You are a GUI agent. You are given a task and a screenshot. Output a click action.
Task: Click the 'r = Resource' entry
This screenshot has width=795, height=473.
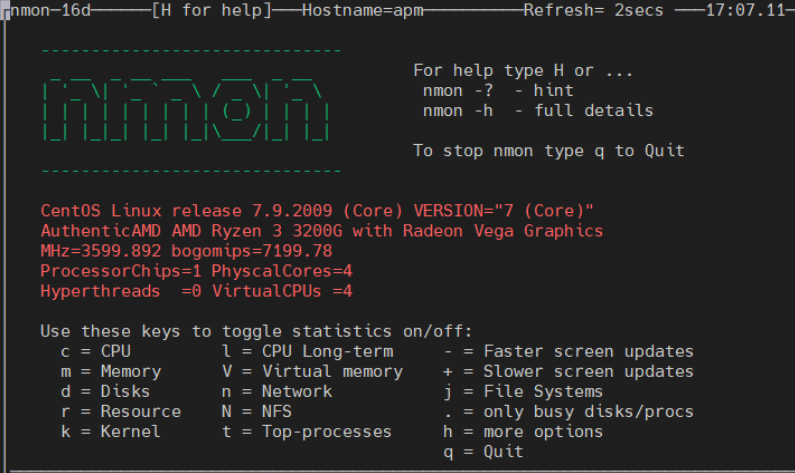[121, 411]
